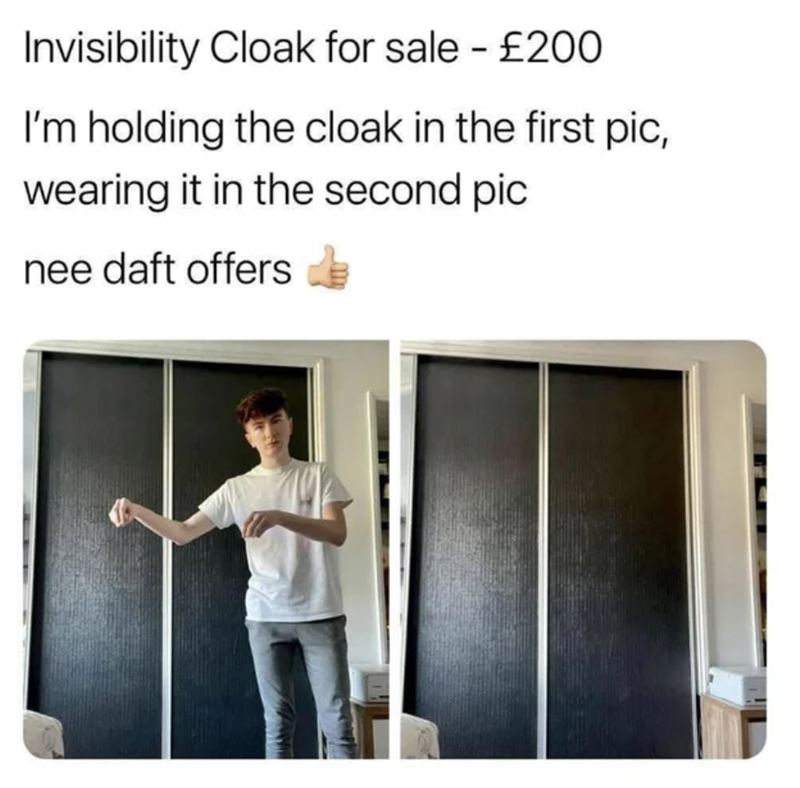Click the white printer in first photo

(370, 681)
